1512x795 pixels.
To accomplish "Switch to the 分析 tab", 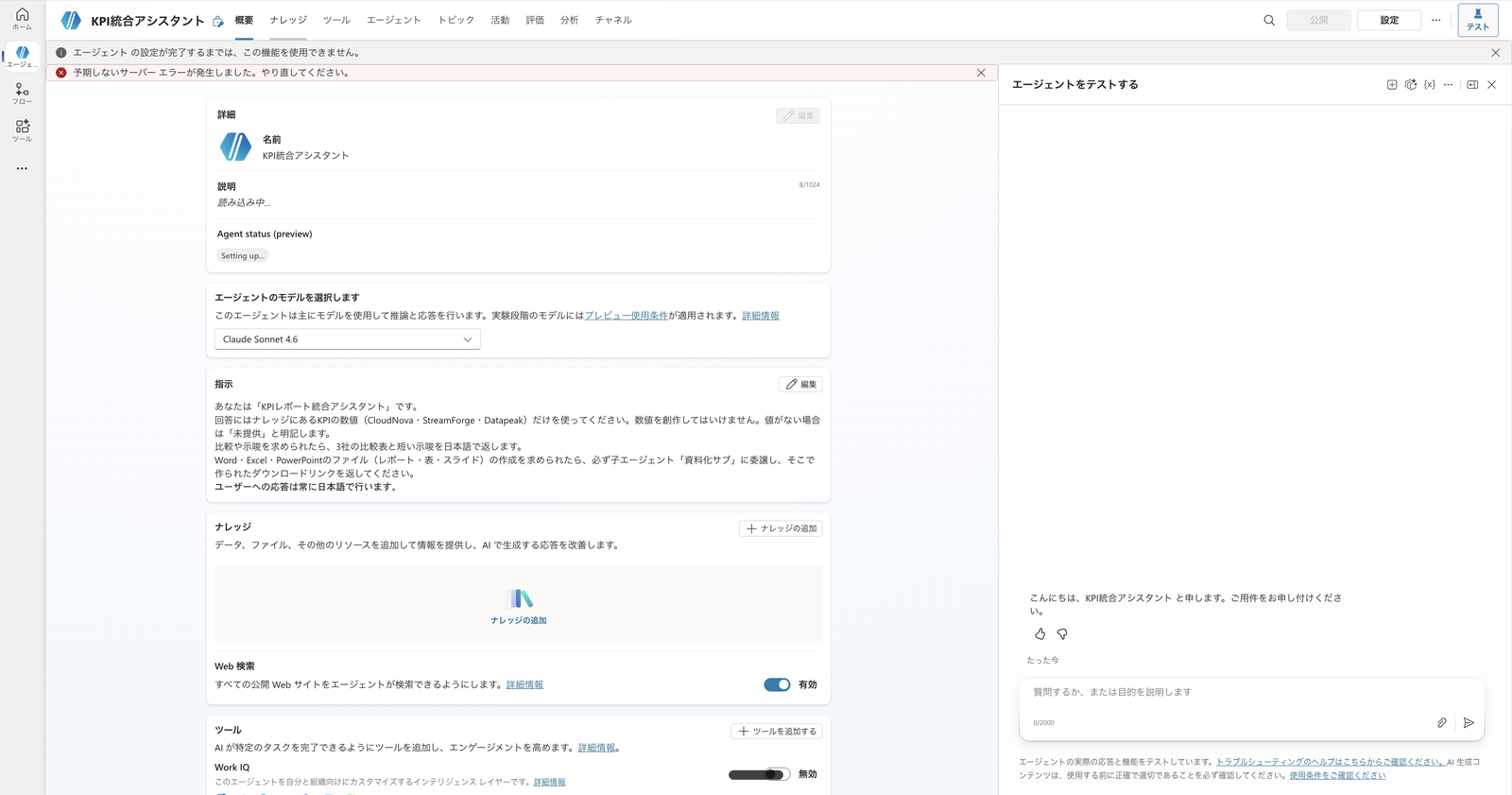I will [569, 20].
